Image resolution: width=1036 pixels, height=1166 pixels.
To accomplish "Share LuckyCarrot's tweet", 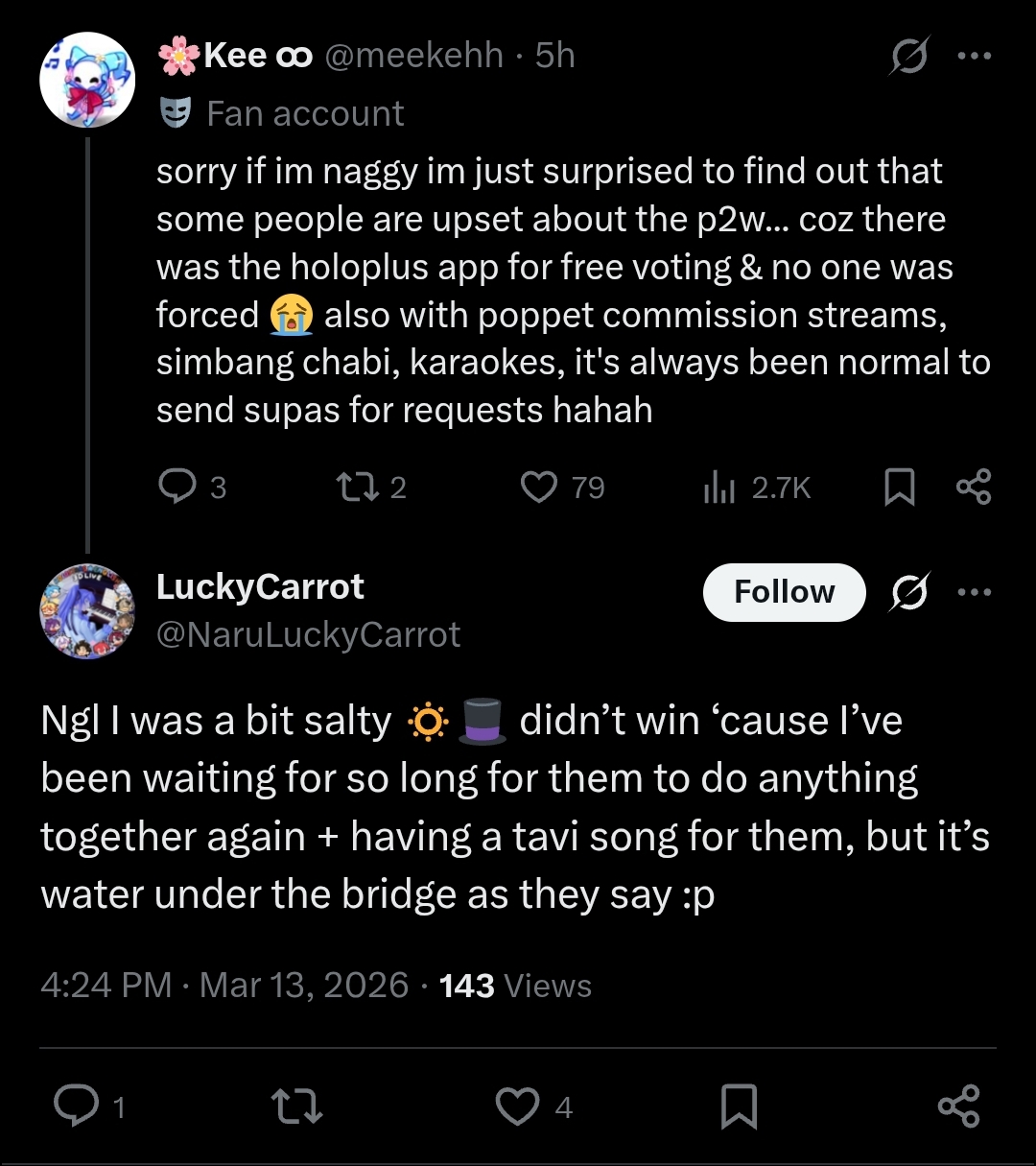I will click(958, 1106).
